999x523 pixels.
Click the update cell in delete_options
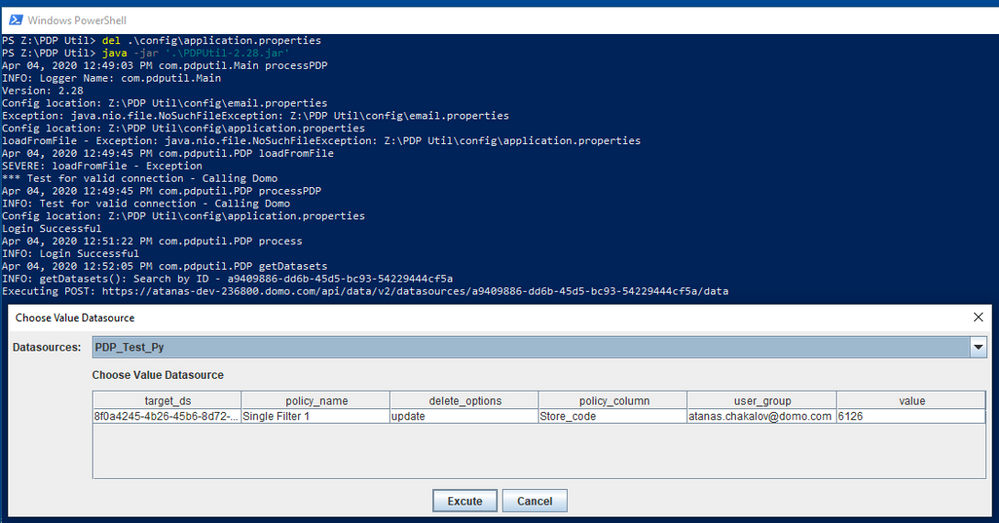[464, 416]
